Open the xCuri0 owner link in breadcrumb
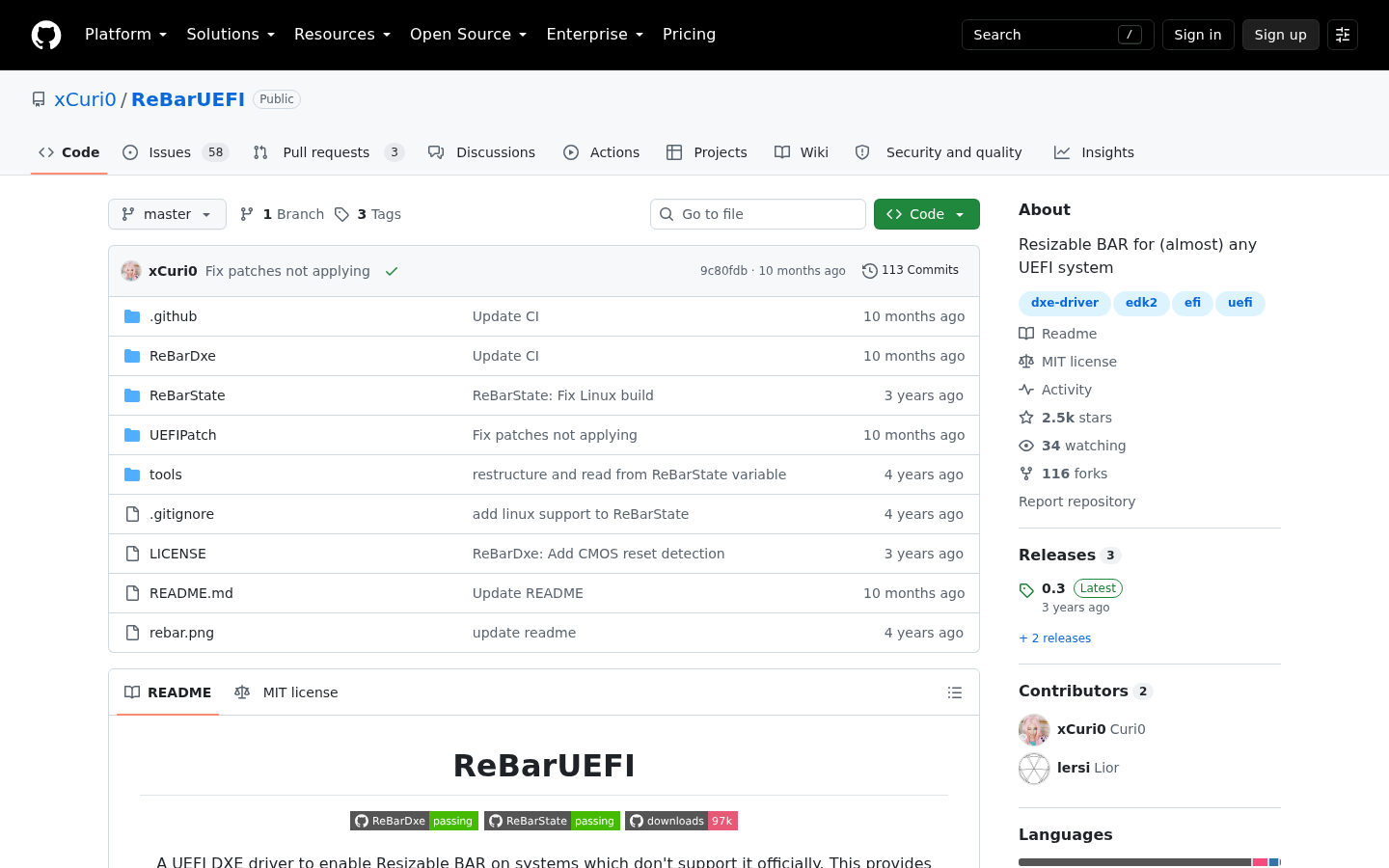The image size is (1389, 868). [85, 99]
